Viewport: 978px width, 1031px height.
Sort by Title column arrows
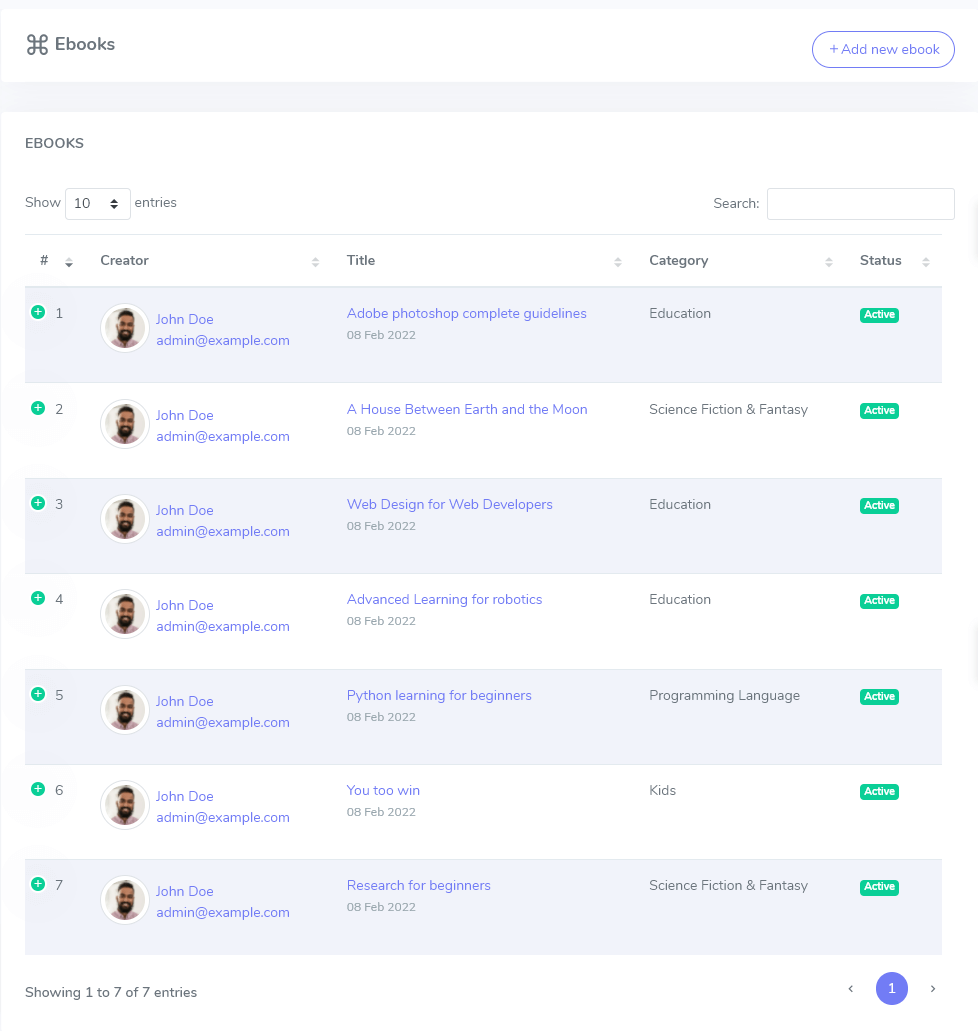618,262
